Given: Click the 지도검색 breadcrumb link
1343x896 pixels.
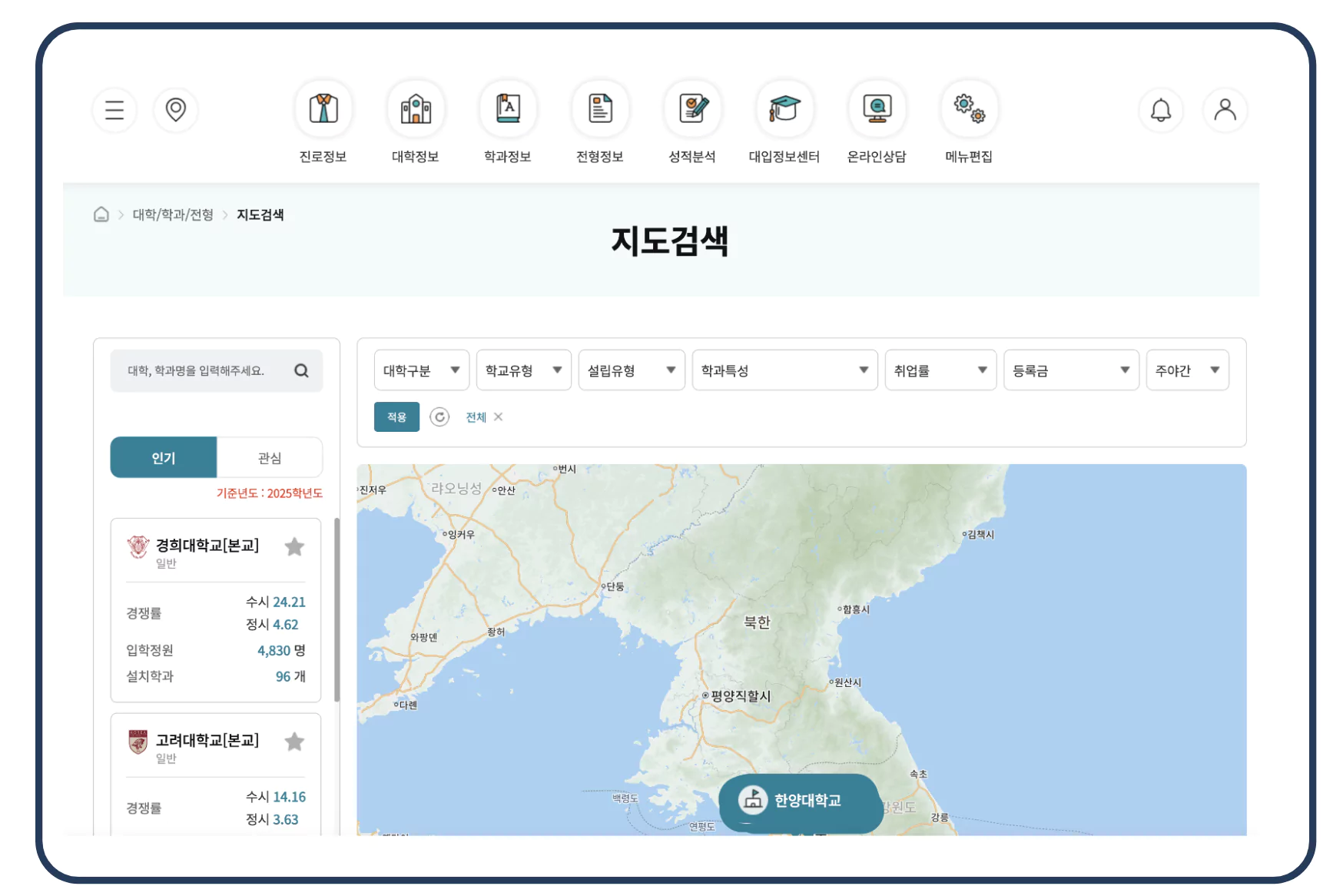Looking at the screenshot, I should pos(260,214).
